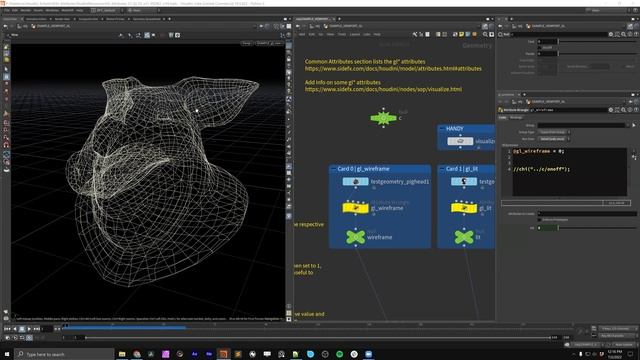Click the sidefx attributes documentation URL
This screenshot has height=360, width=640.
coord(393,69)
